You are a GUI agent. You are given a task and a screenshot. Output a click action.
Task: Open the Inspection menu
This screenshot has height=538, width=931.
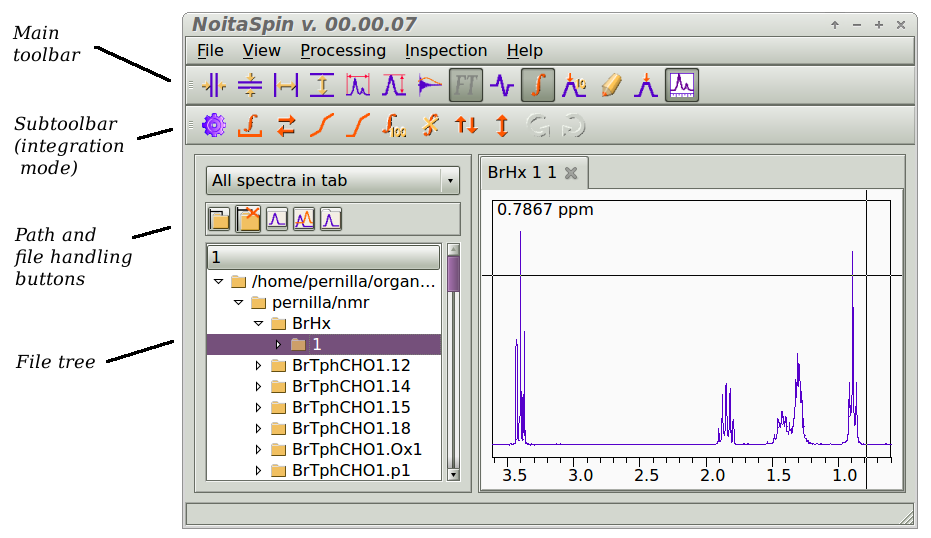(446, 51)
